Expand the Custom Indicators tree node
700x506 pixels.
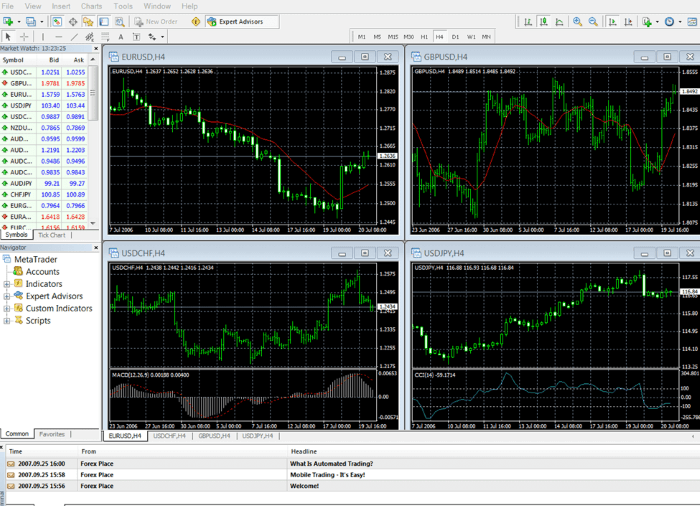click(7, 309)
